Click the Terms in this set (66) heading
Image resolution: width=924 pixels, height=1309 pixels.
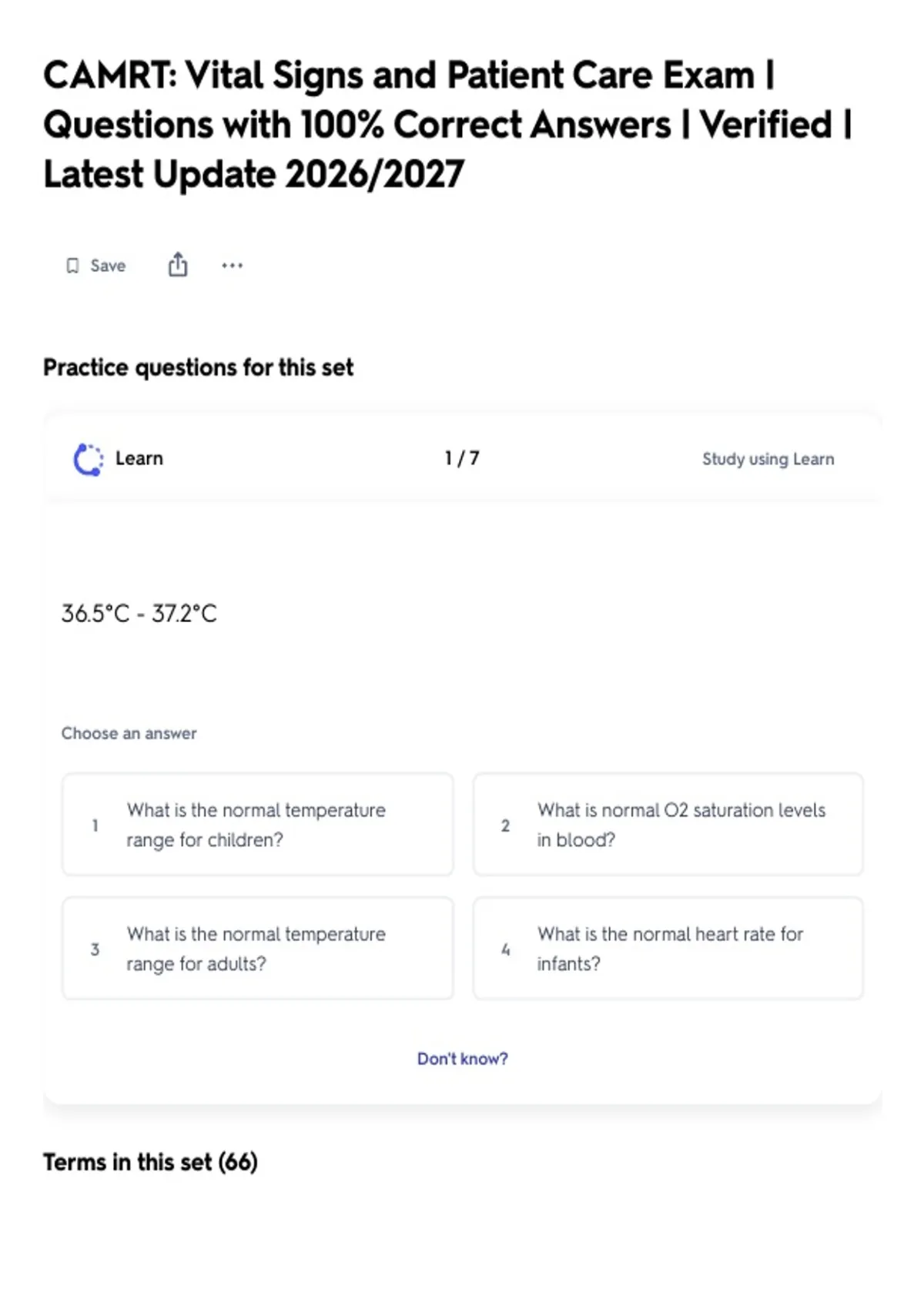pos(150,1162)
